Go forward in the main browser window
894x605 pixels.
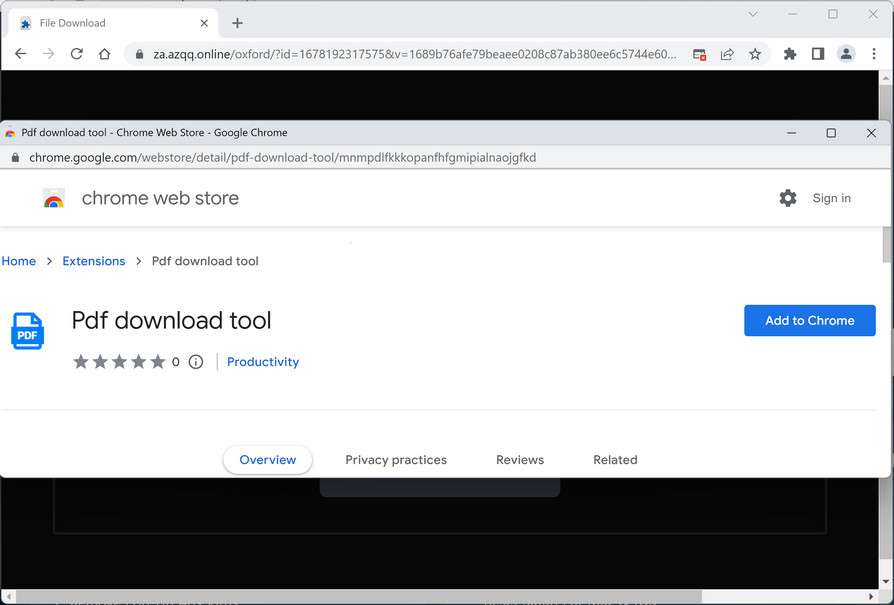[48, 54]
